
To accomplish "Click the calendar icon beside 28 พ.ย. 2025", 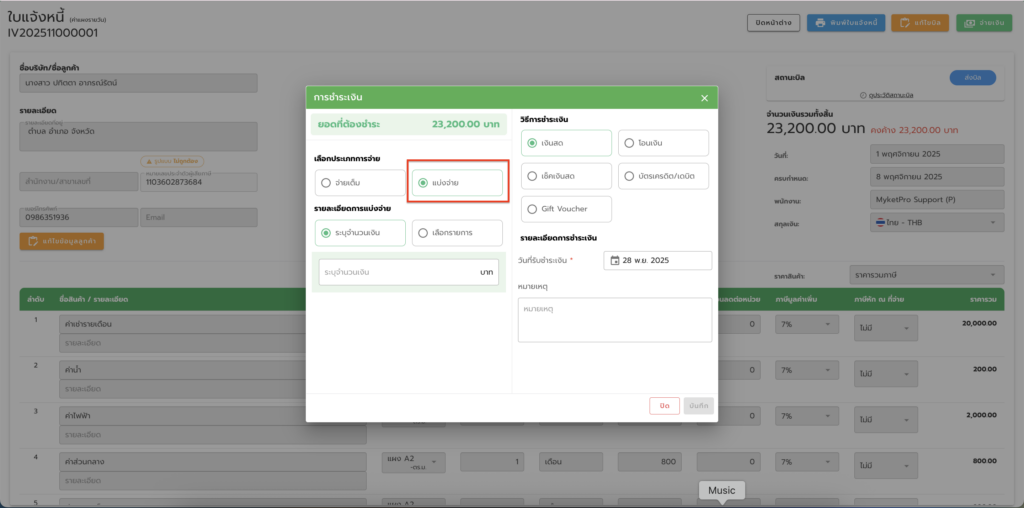I will 614,260.
